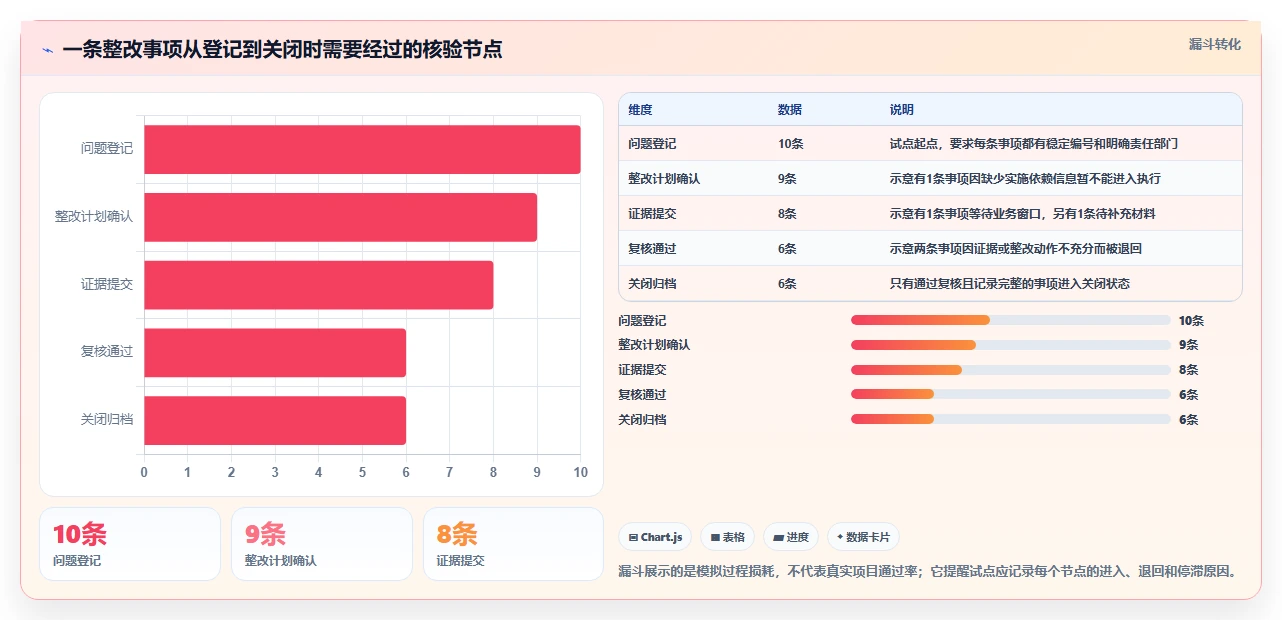1282x620 pixels.
Task: Select the 数据卡片 chip
Action: tap(864, 537)
